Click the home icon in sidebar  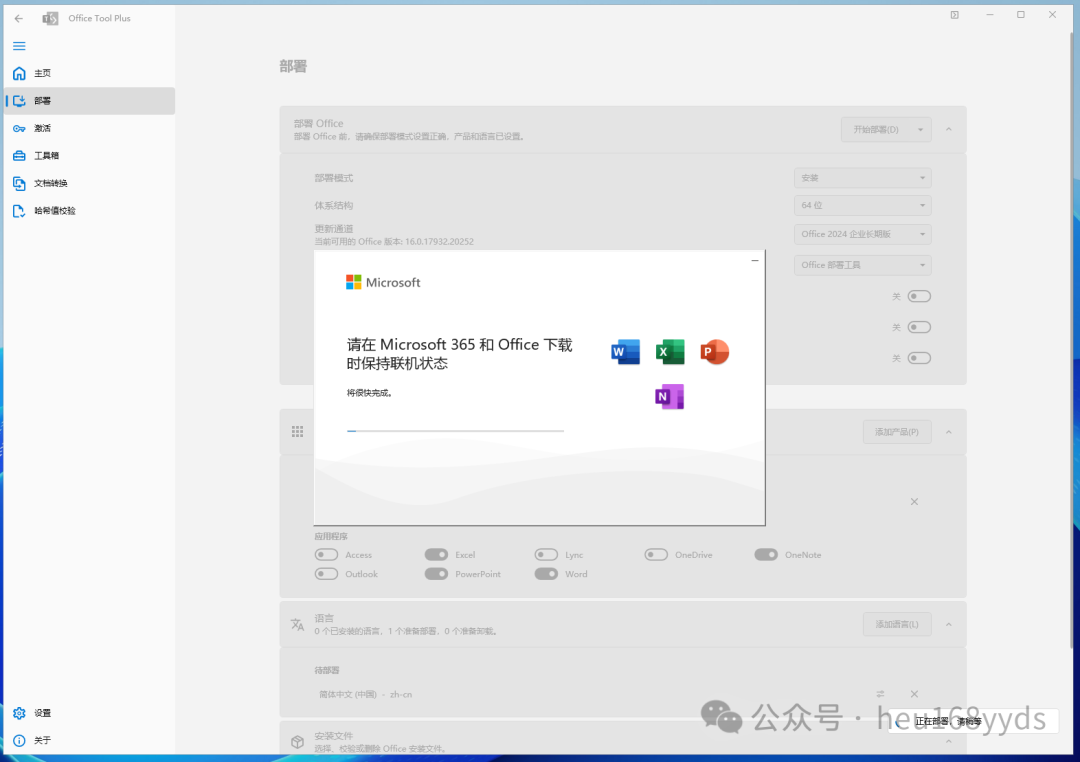coord(19,73)
